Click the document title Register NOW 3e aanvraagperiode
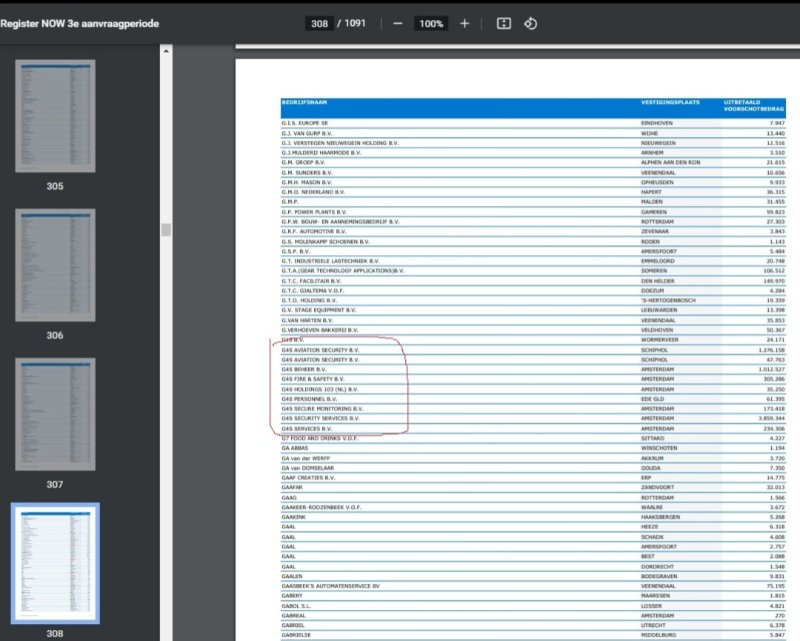Screen dimensions: 800x641 pyautogui.click(x=80, y=23)
